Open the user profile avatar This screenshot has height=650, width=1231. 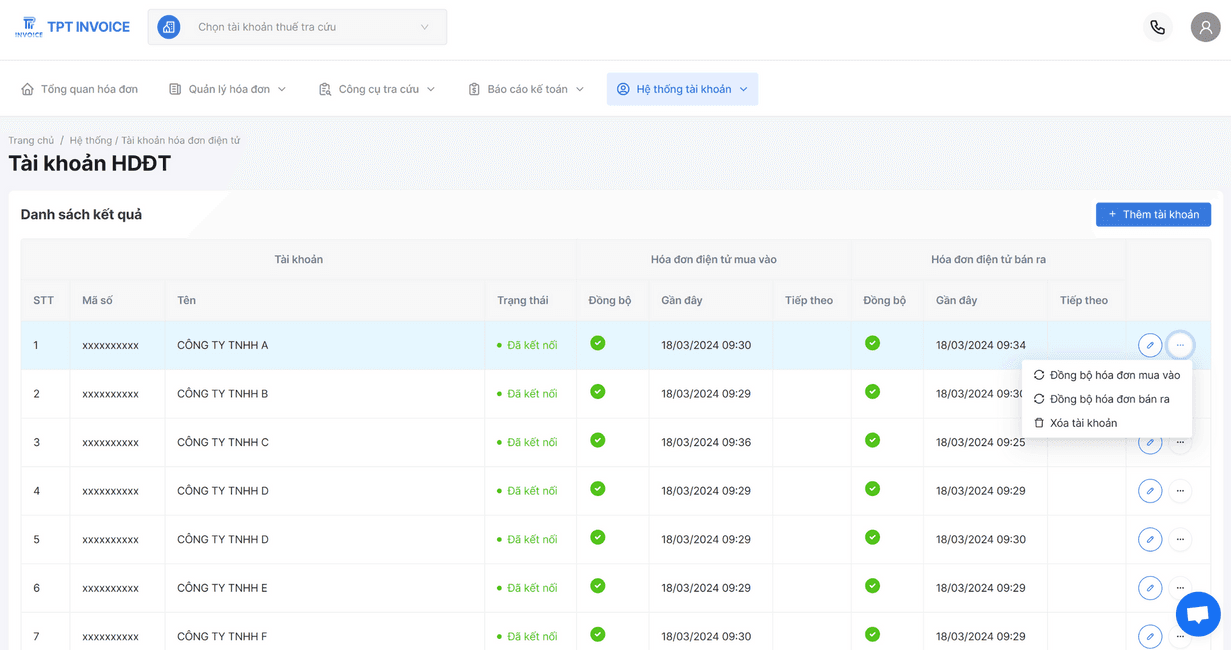[x=1205, y=27]
